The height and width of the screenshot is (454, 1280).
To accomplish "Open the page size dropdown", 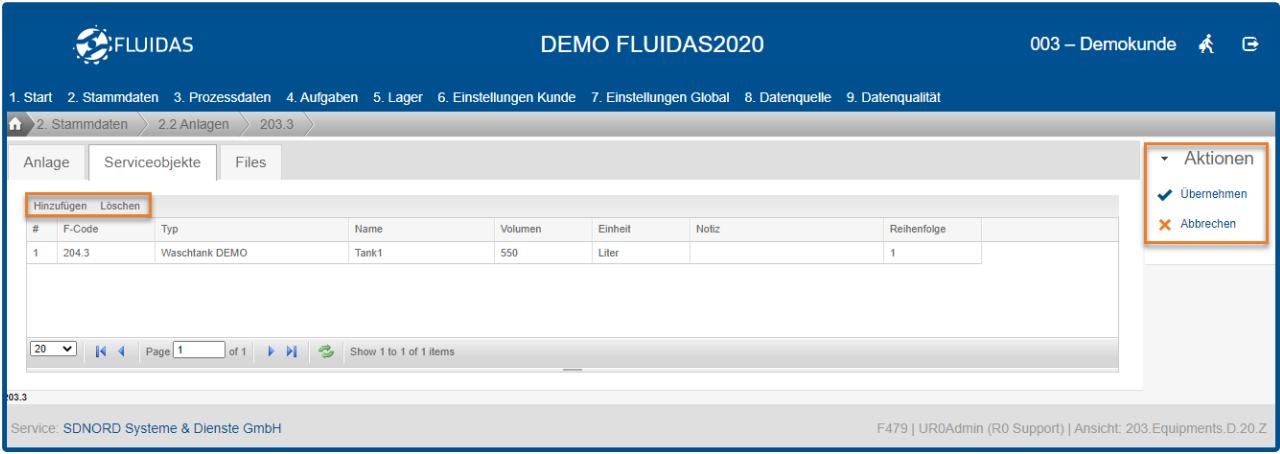I will 54,349.
